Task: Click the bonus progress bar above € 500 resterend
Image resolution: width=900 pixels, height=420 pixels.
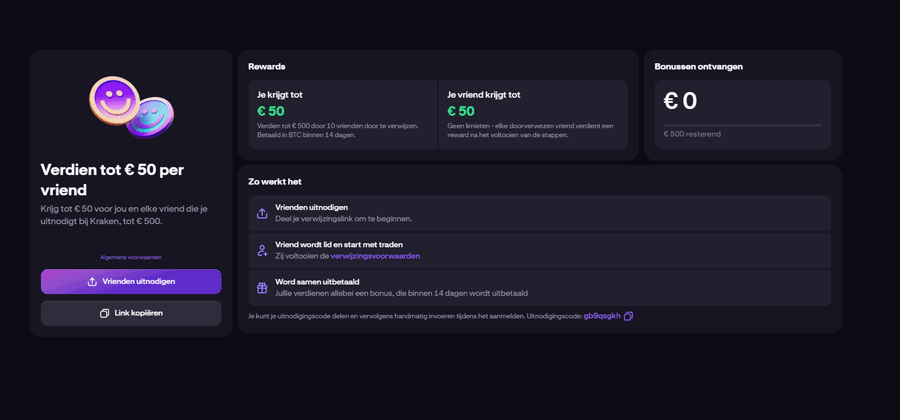Action: click(742, 125)
